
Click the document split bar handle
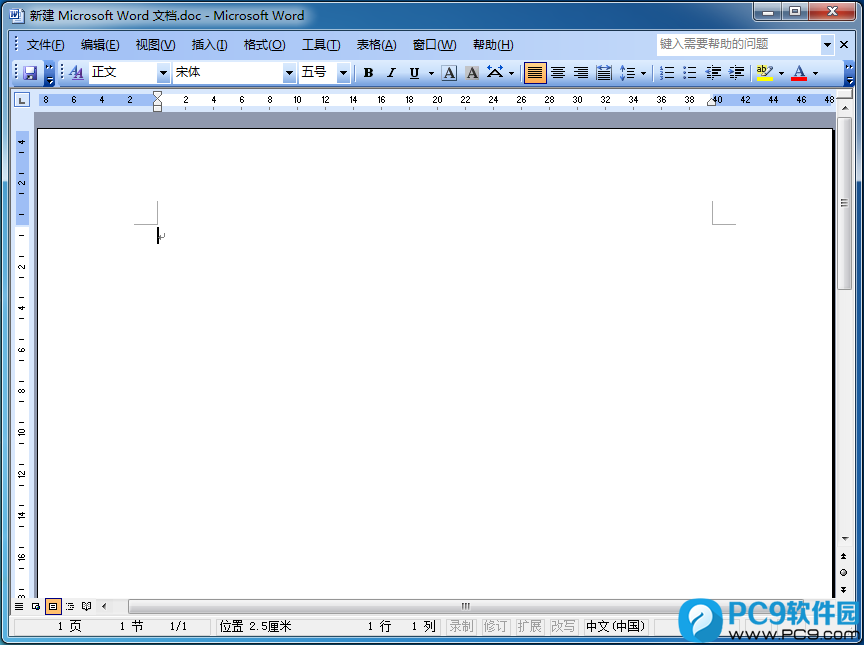844,96
